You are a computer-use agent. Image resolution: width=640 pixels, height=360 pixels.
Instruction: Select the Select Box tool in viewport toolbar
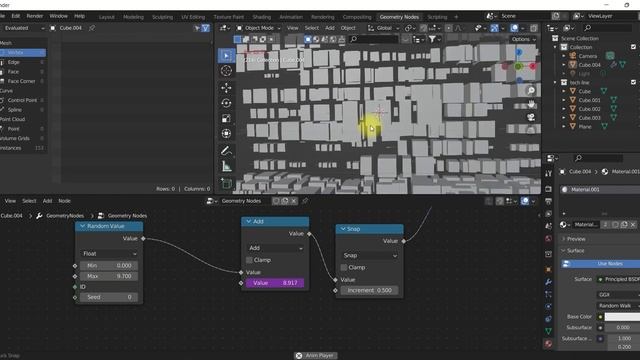tap(226, 56)
